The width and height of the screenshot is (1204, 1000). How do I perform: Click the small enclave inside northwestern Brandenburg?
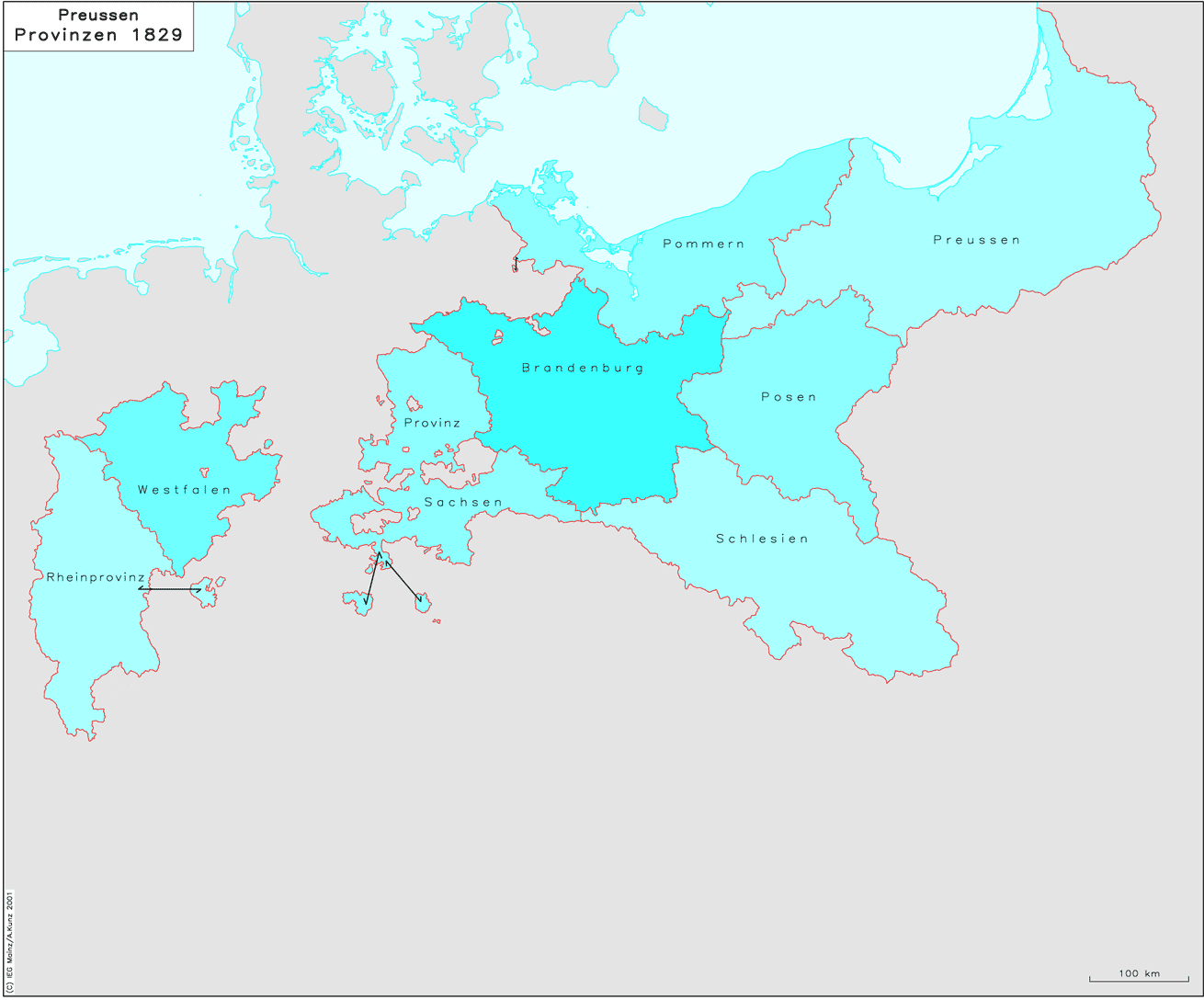498,336
